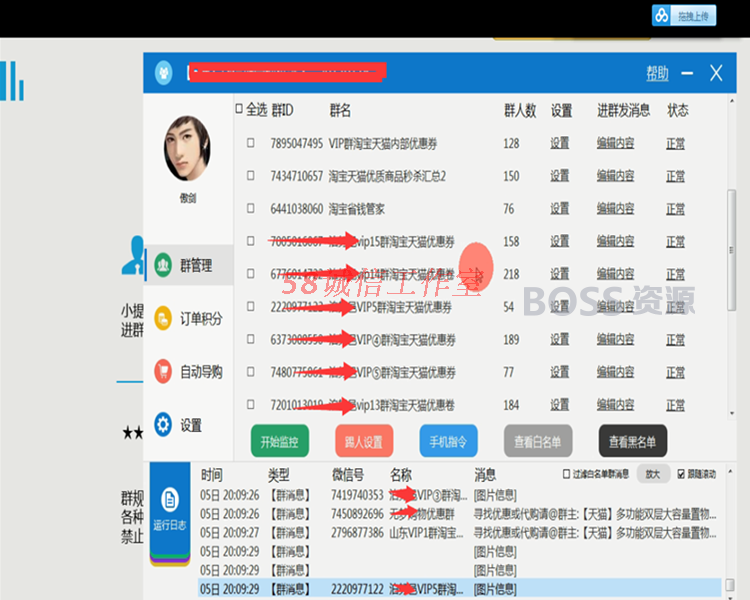Open 设置 link for group 7895047495
Image resolution: width=750 pixels, height=600 pixels.
(560, 143)
